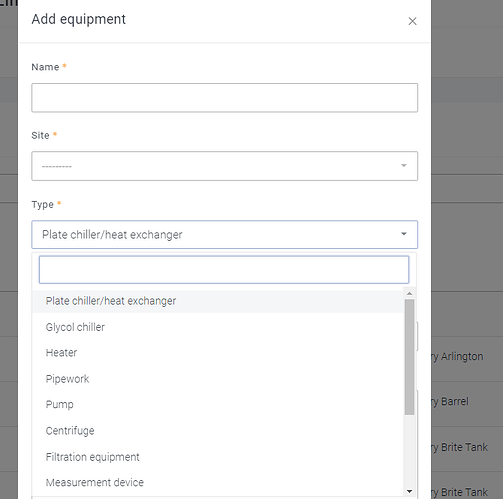Select the Heater option
This screenshot has height=499, width=503.
tap(218, 353)
